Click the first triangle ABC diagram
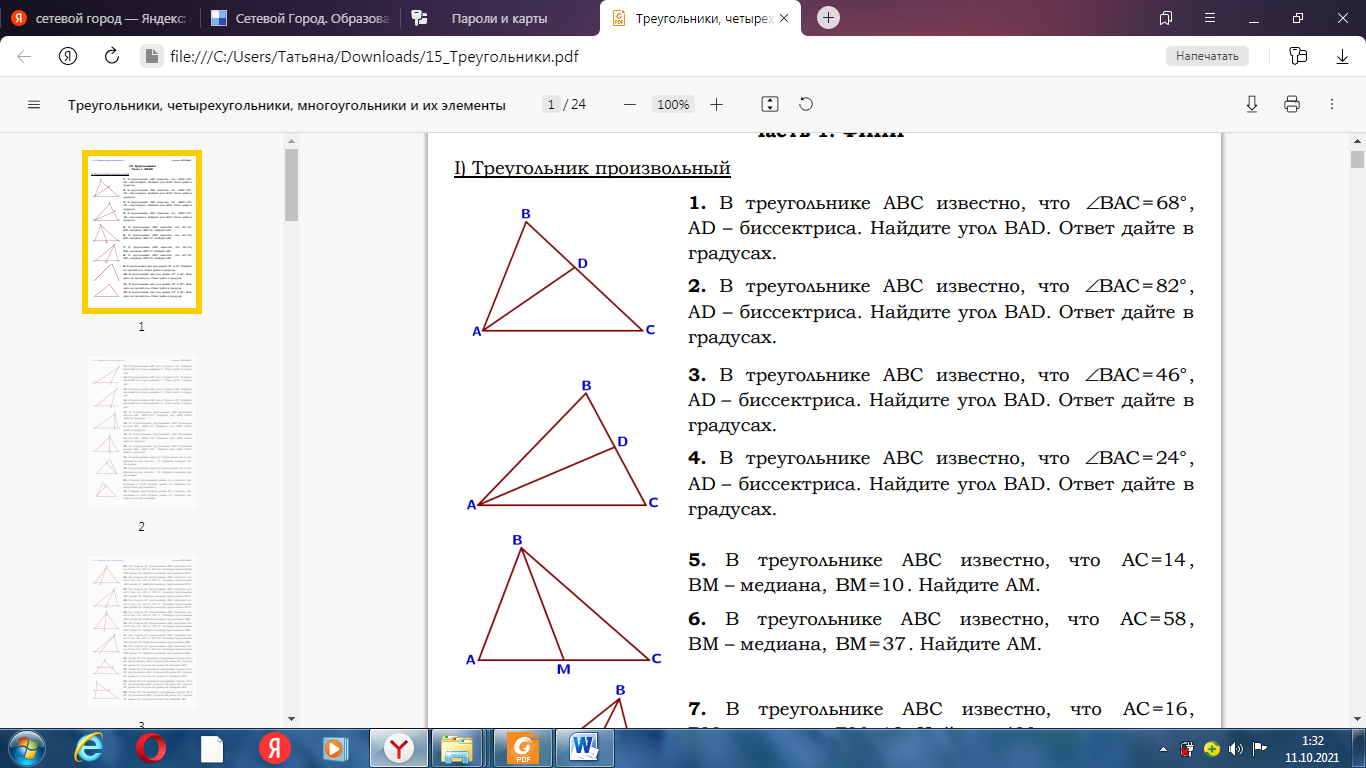Viewport: 1366px width, 768px height. pos(563,273)
